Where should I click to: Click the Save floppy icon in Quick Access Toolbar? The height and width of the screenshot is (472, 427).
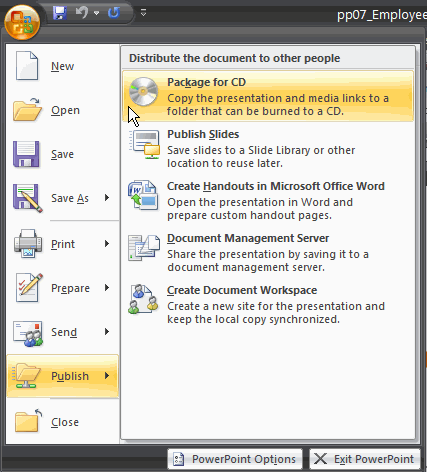[x=60, y=13]
